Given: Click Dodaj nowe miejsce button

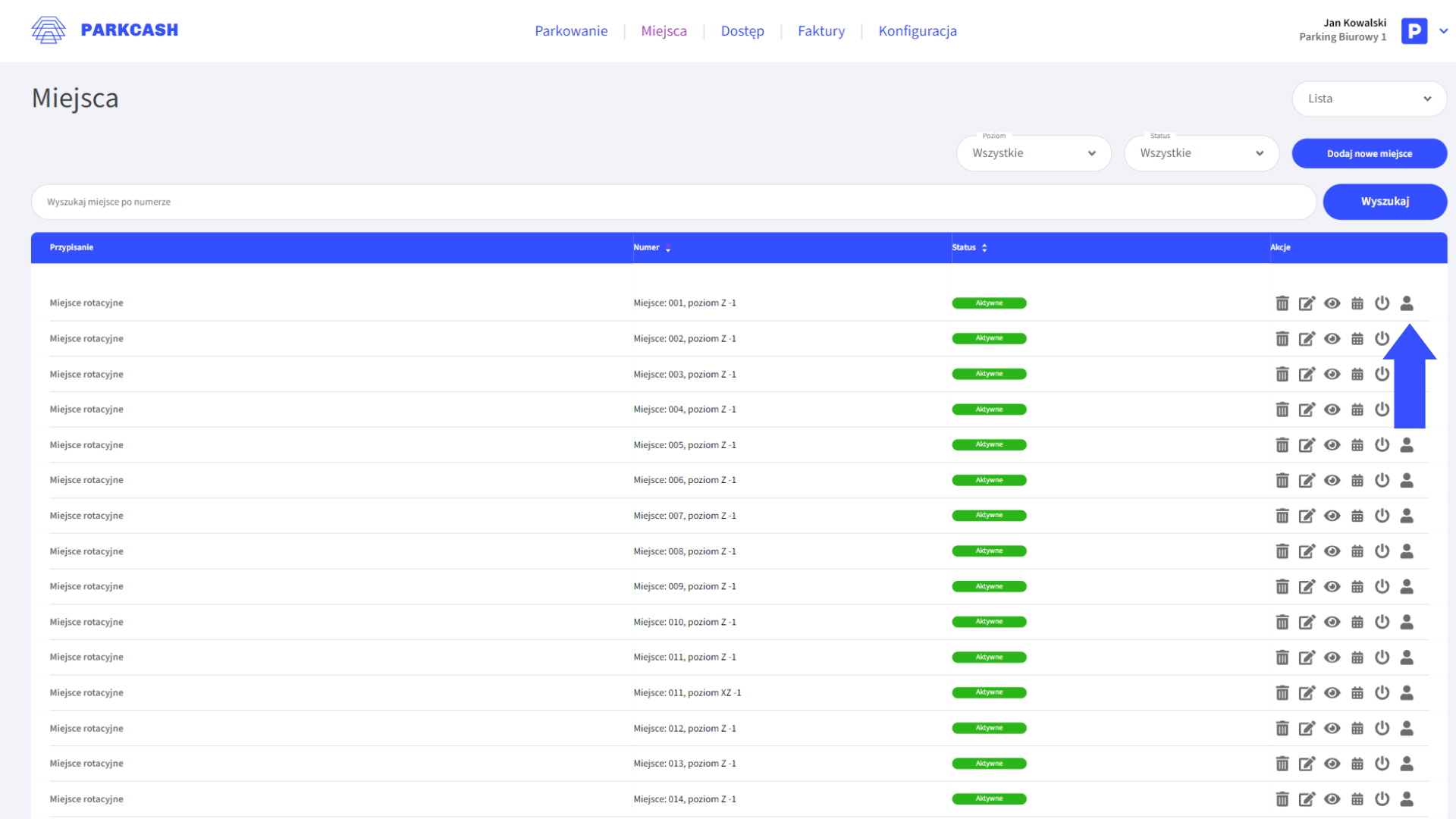Looking at the screenshot, I should (x=1369, y=153).
